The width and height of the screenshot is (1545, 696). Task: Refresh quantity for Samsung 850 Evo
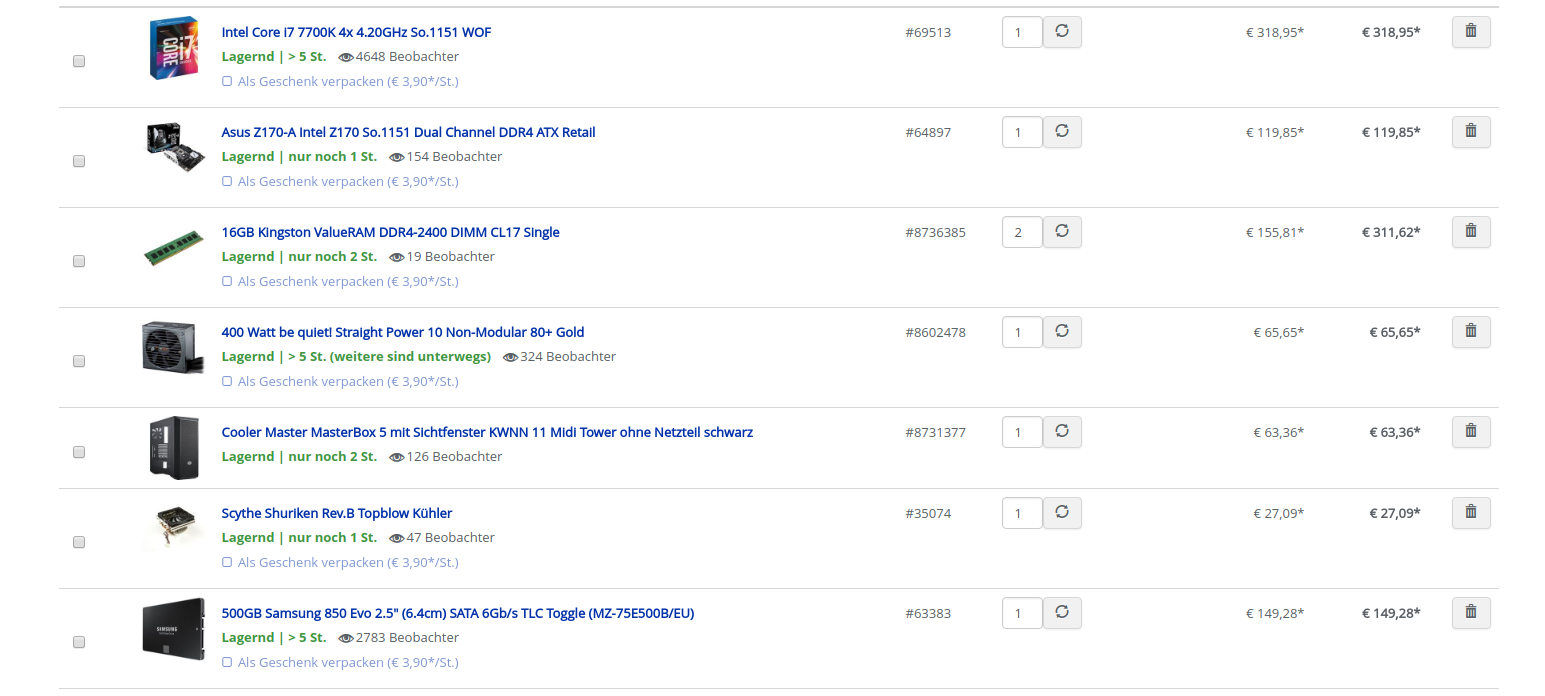tap(1062, 613)
